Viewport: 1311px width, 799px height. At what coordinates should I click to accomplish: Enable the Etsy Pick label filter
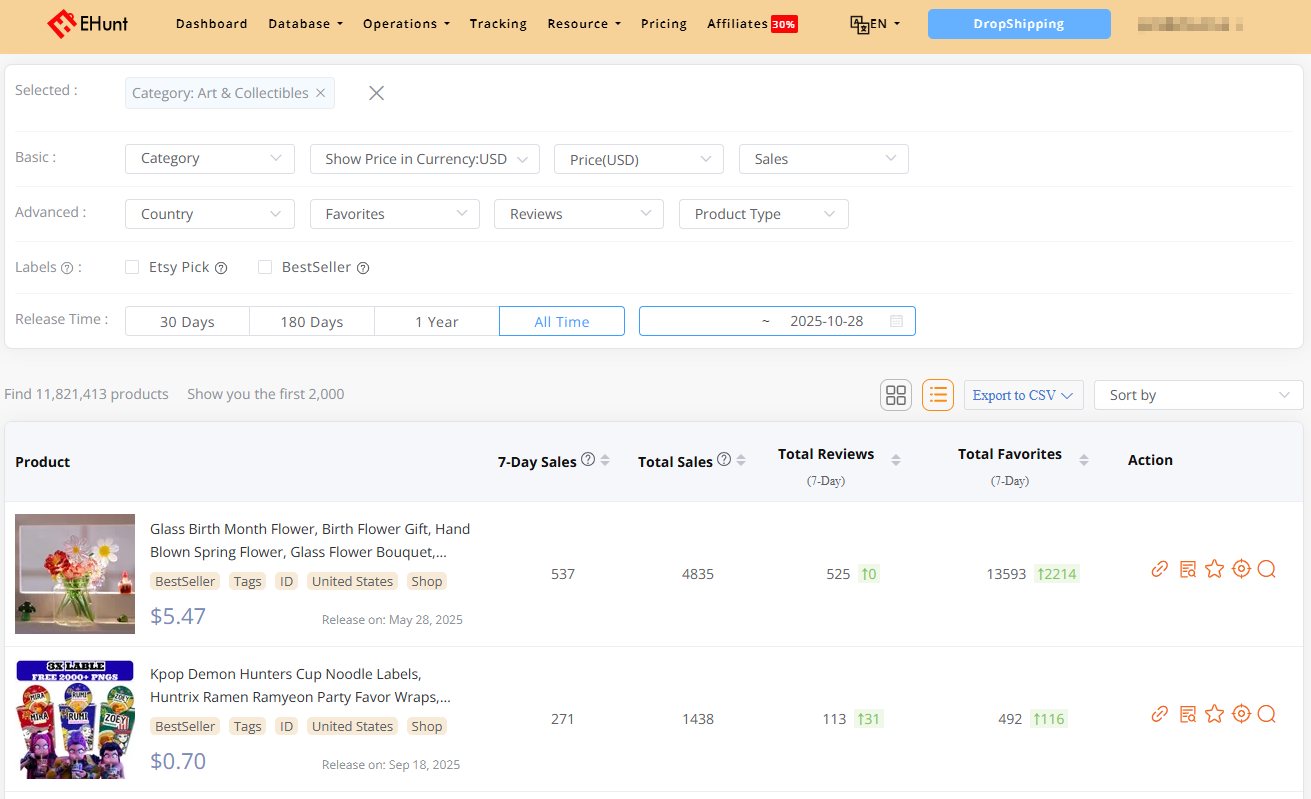(x=132, y=267)
